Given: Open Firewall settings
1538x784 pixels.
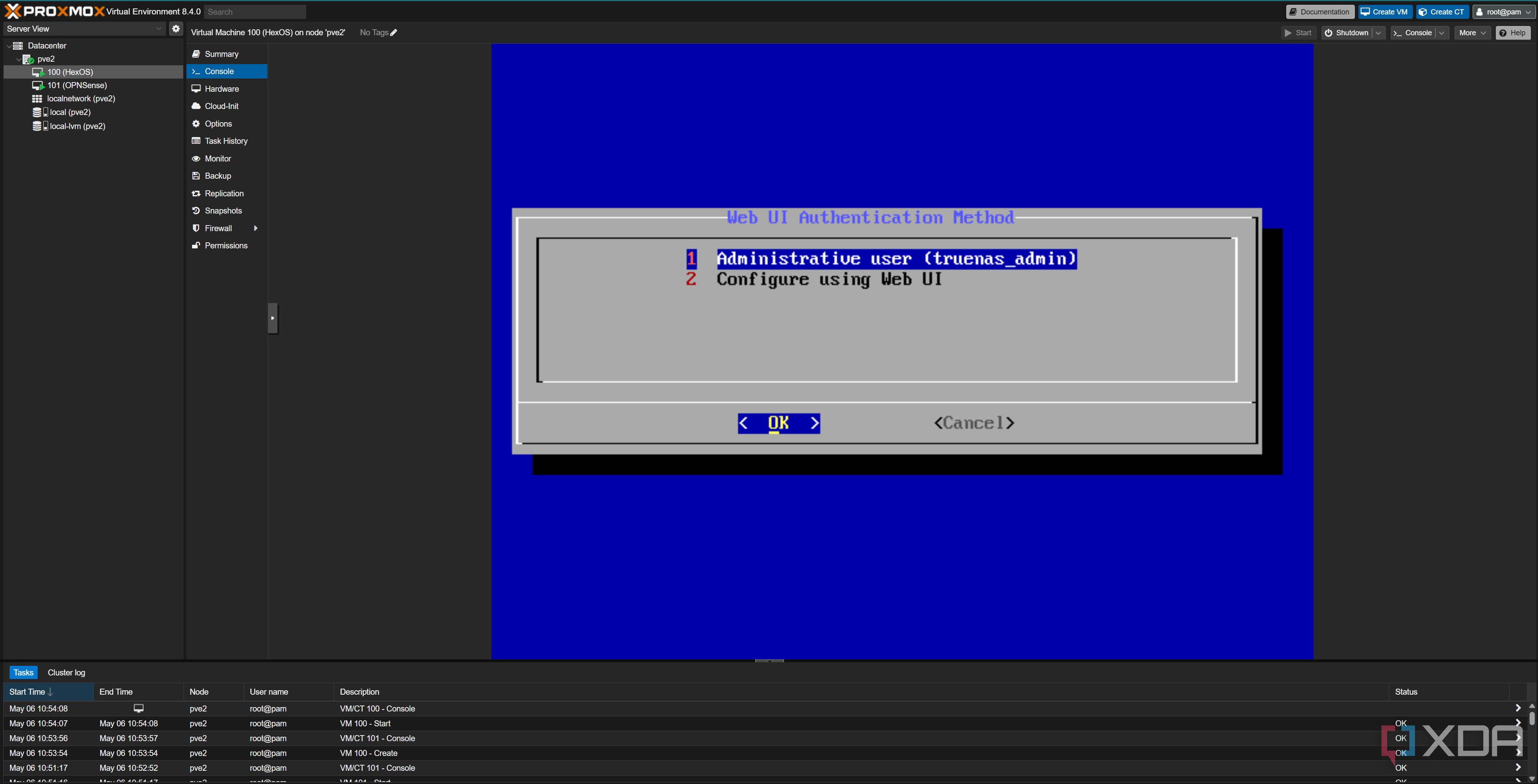Looking at the screenshot, I should (218, 228).
